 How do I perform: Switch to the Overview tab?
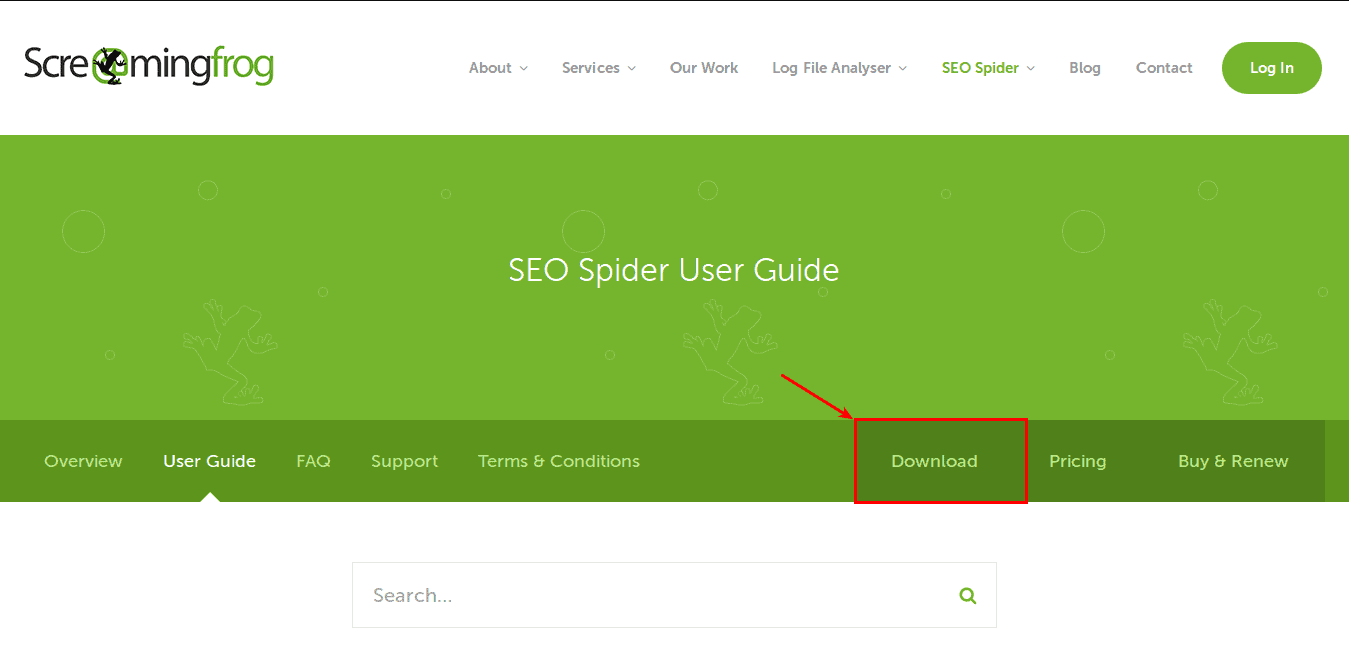[x=83, y=461]
